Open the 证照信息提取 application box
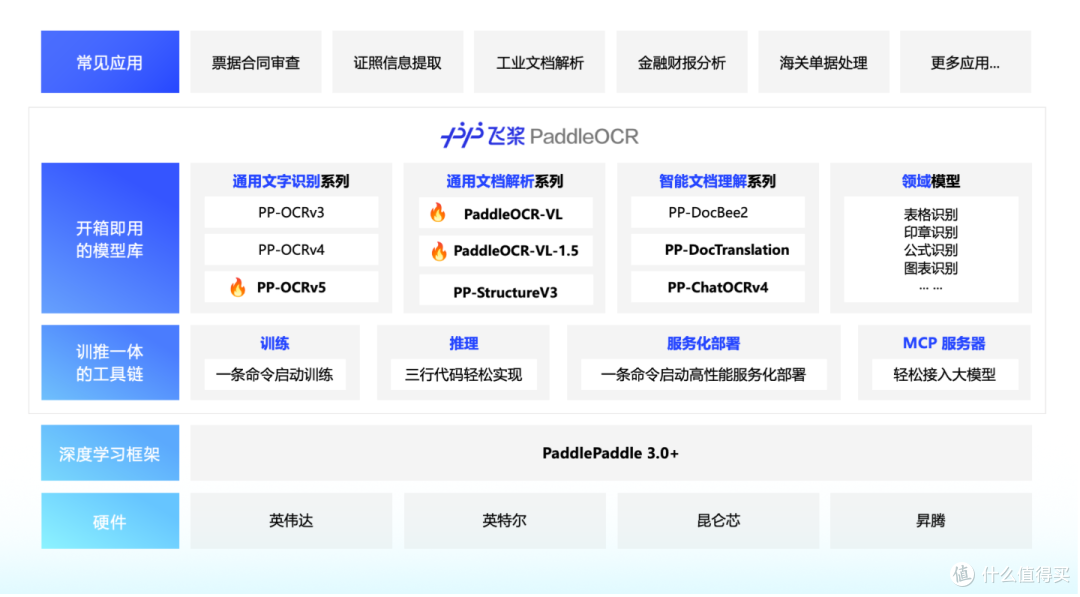Viewport: 1080px width, 597px height. tap(397, 62)
